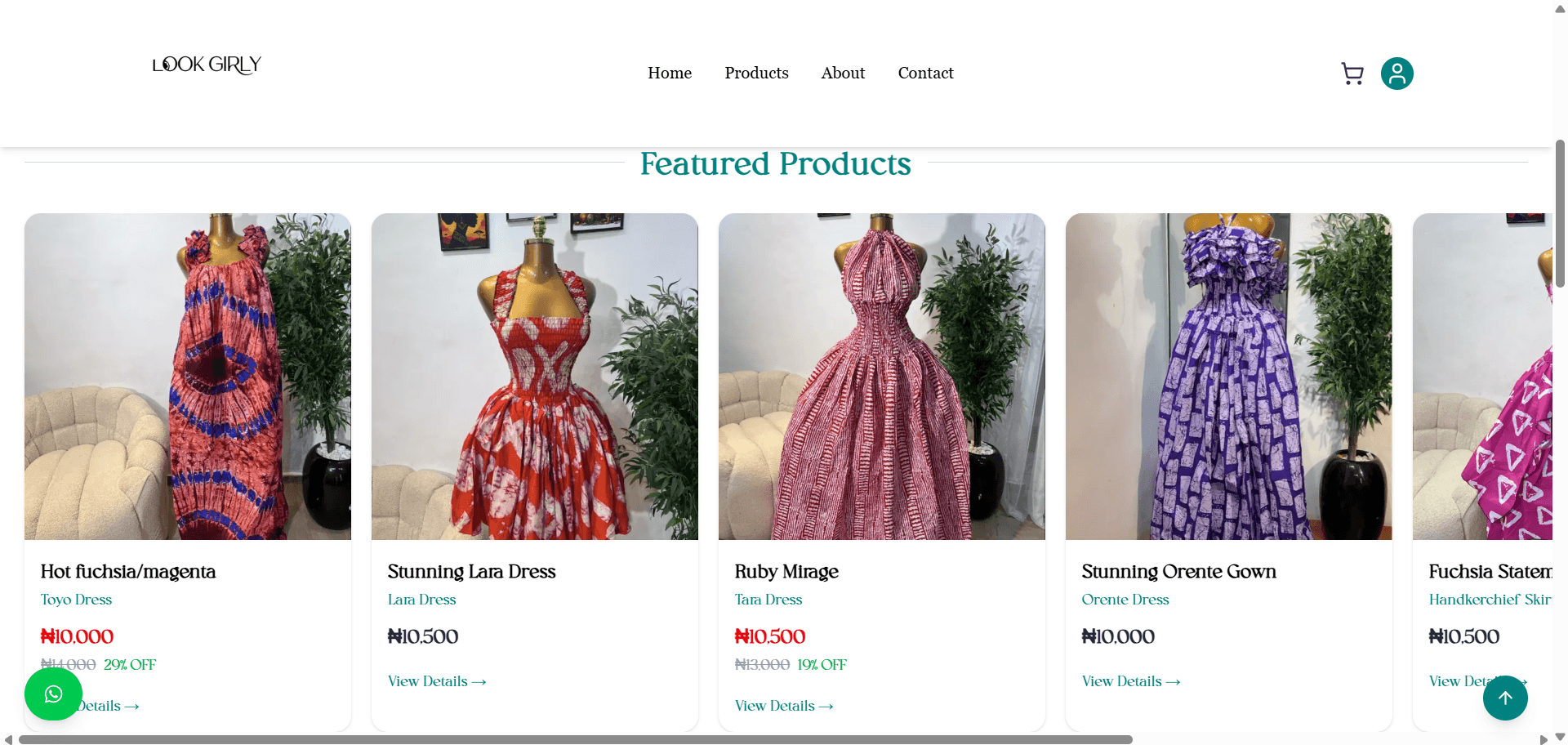Viewport: 1568px width, 745px height.
Task: Open the shopping cart icon
Action: pos(1352,74)
